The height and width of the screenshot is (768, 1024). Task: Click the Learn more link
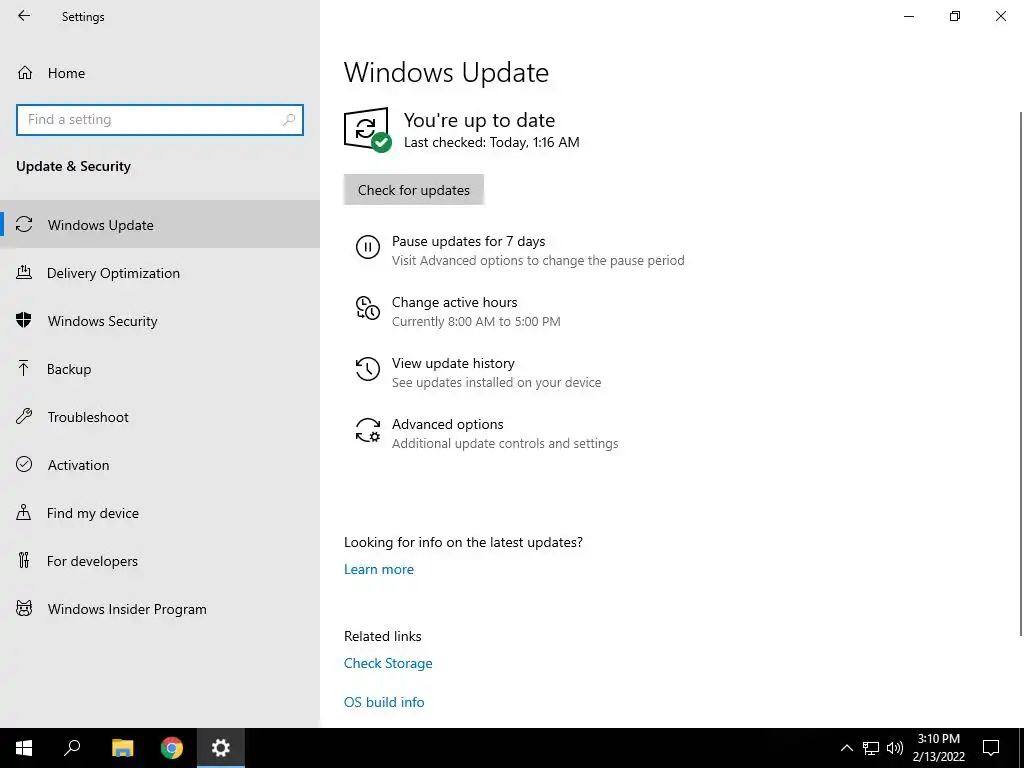click(x=379, y=569)
